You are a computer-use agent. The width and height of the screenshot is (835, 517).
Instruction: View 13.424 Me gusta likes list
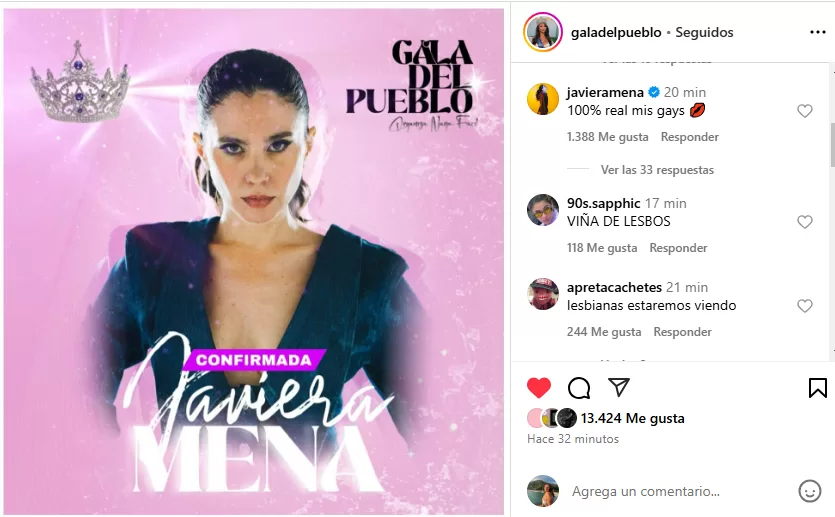pos(632,418)
